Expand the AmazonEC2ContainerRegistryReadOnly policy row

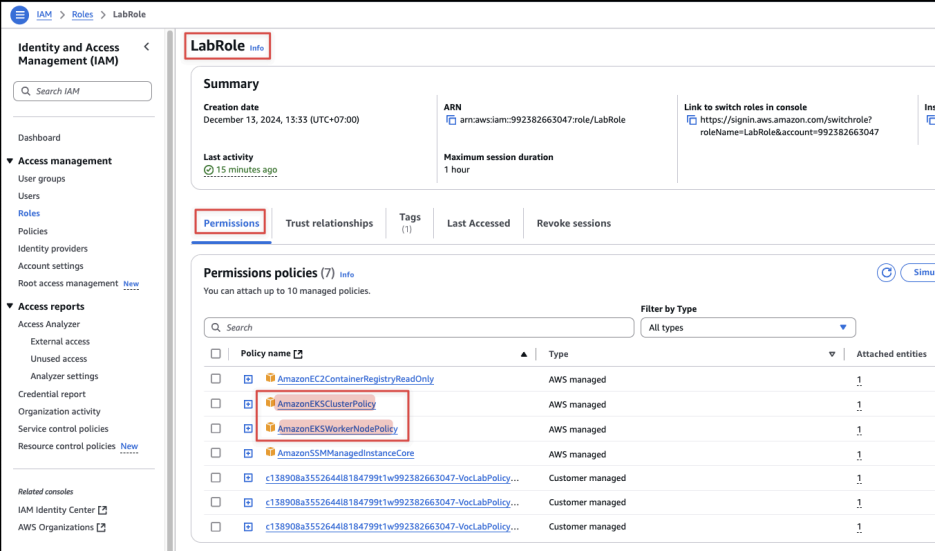pyautogui.click(x=248, y=379)
